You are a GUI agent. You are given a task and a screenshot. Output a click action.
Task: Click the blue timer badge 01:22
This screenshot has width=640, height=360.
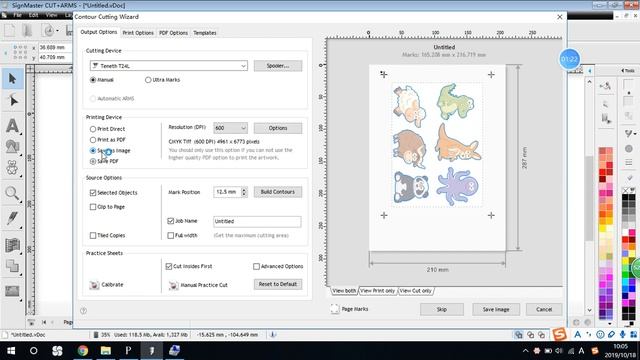tap(569, 59)
